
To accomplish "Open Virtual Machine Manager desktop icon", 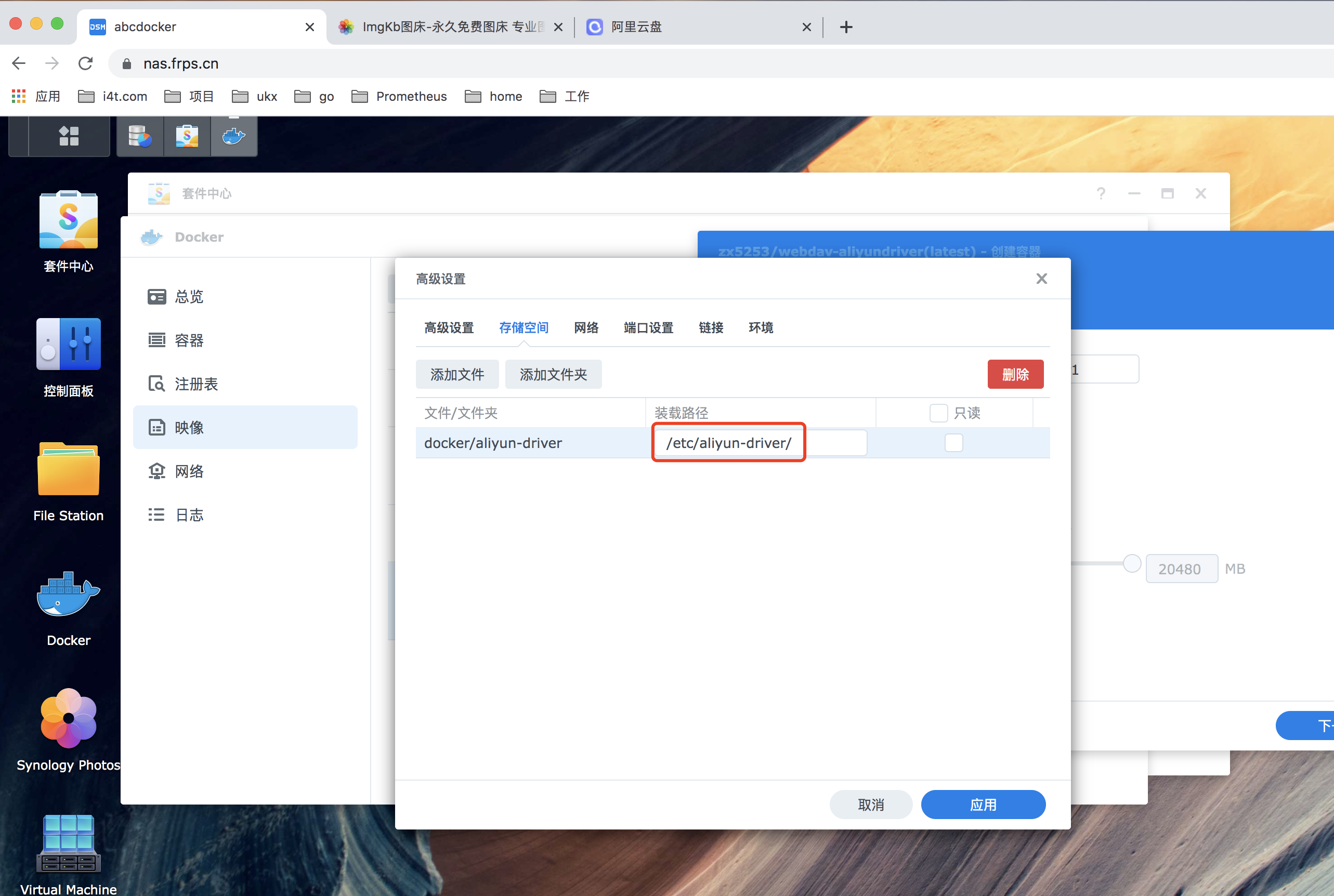I will [69, 854].
